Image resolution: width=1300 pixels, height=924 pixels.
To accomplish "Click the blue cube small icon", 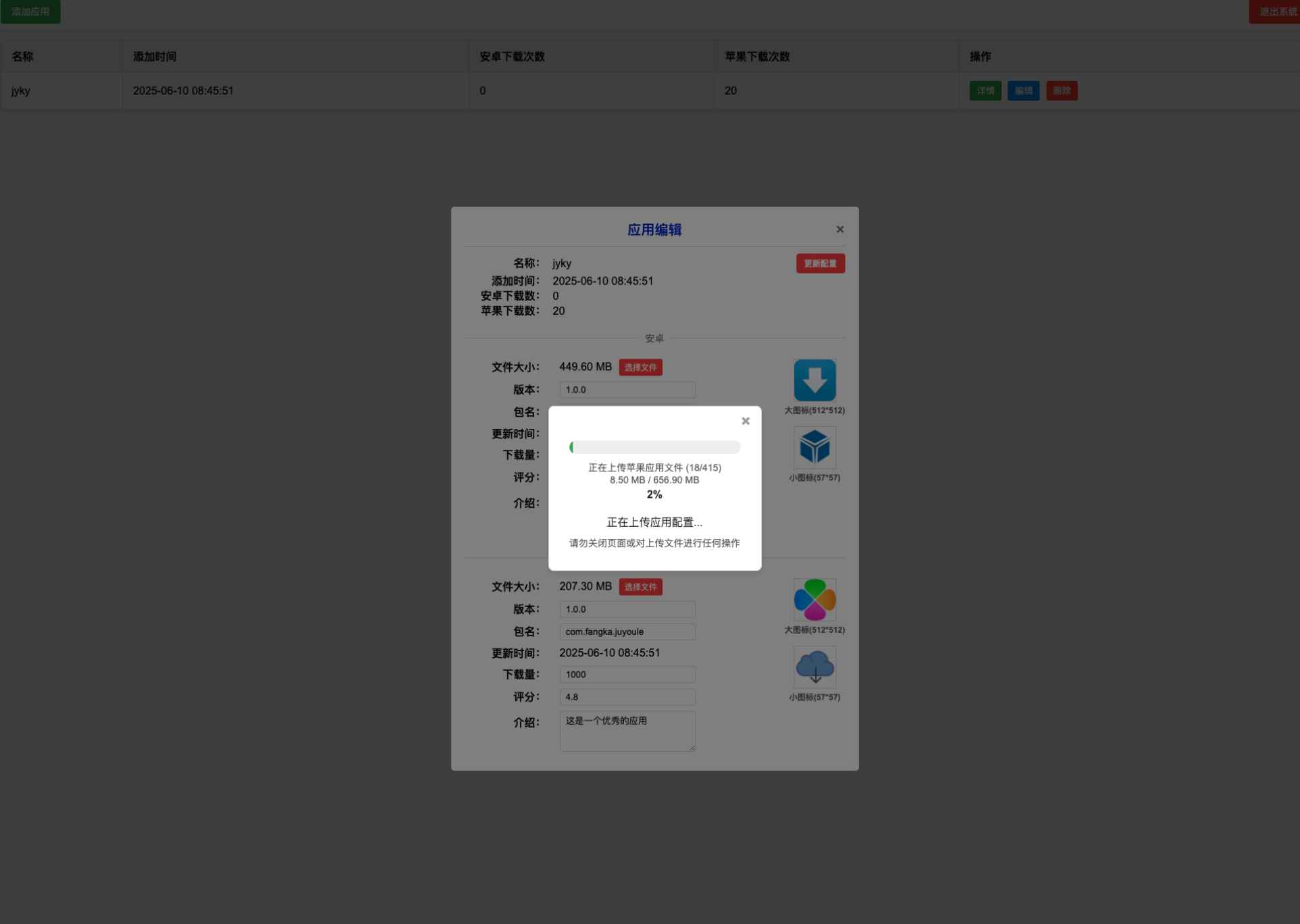I will pyautogui.click(x=814, y=447).
